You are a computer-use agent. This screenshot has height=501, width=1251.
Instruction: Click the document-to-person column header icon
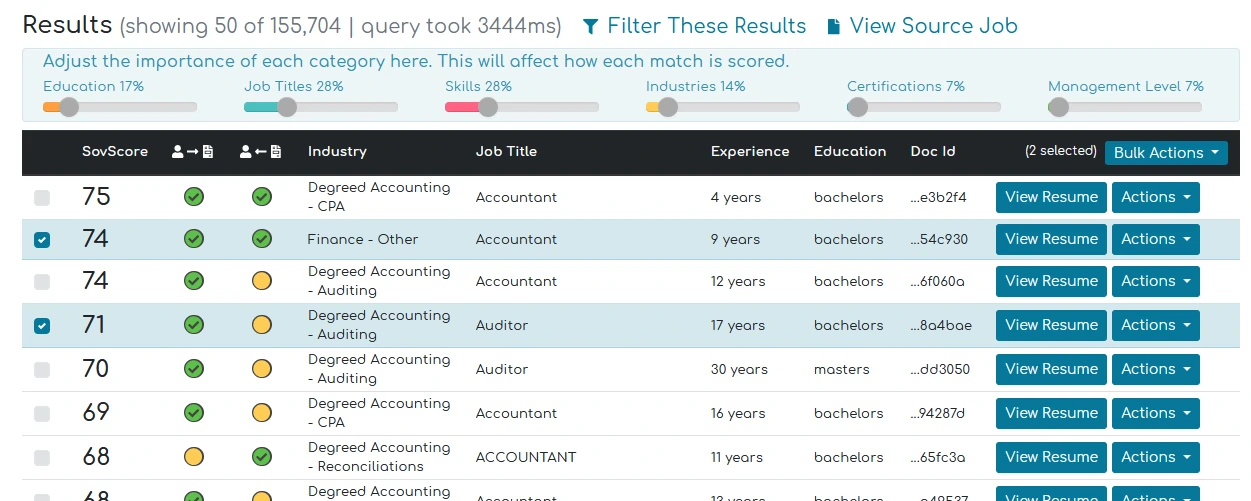261,152
